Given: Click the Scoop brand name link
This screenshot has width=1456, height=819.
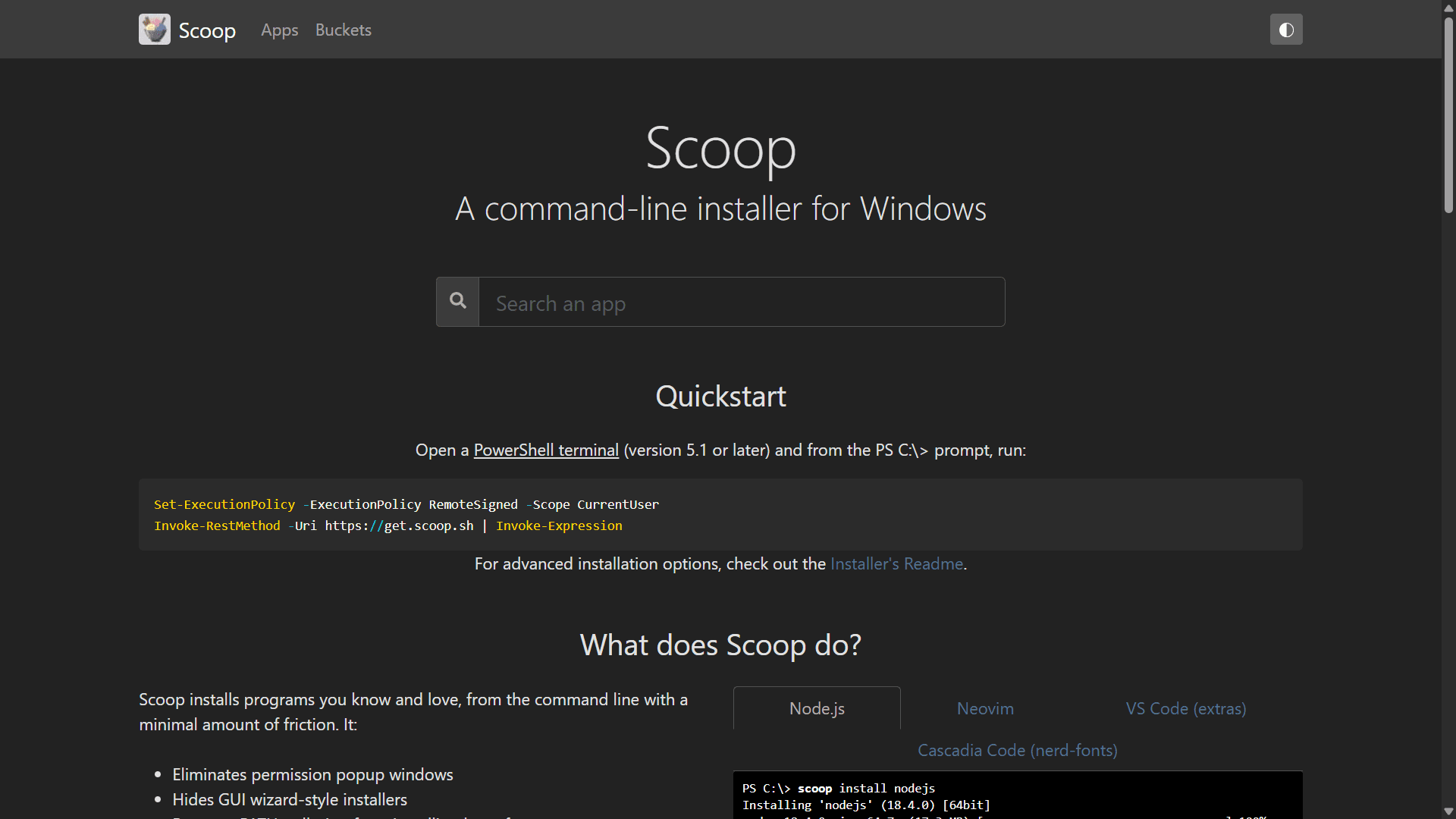Looking at the screenshot, I should click(207, 30).
